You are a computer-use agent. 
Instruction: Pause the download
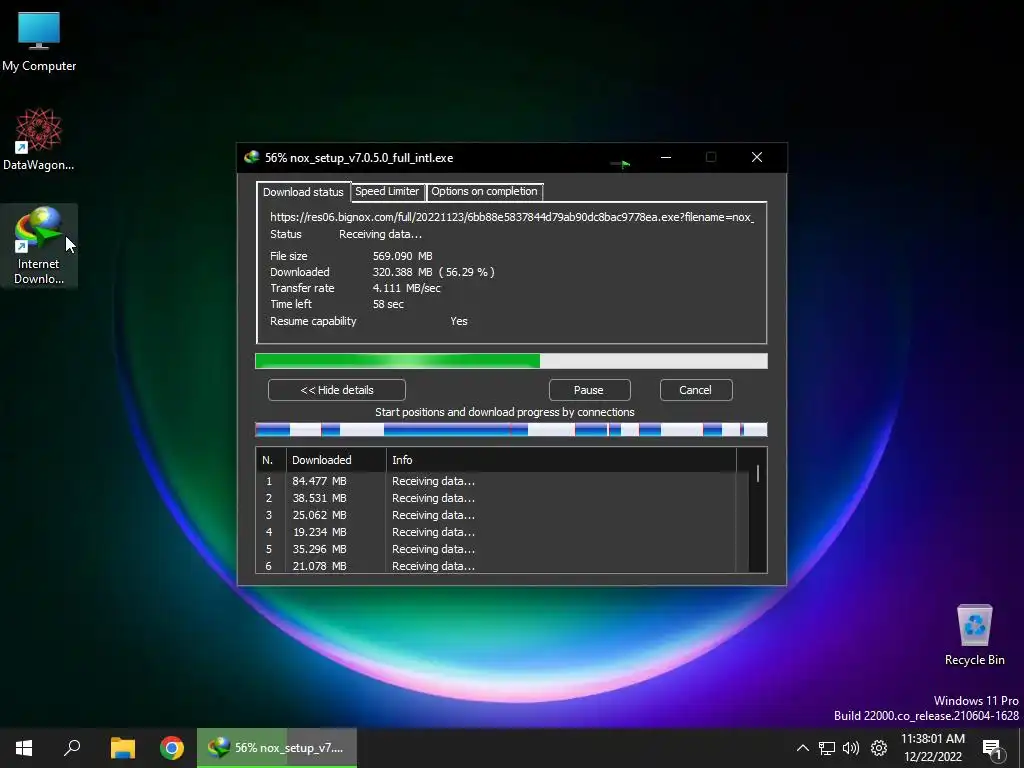(x=589, y=390)
